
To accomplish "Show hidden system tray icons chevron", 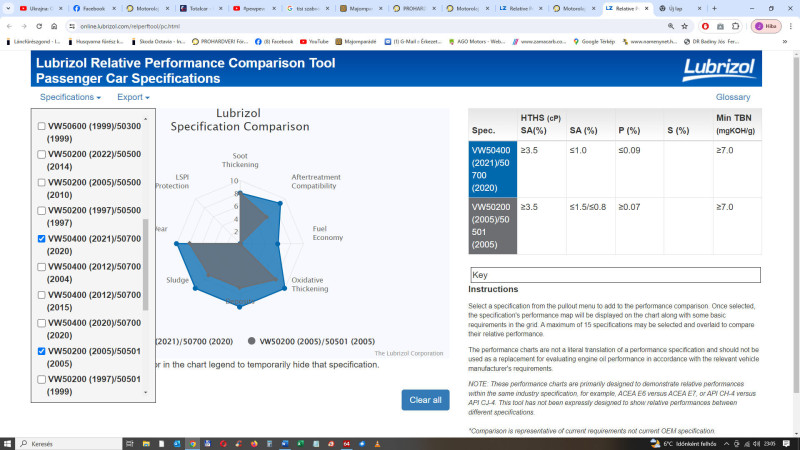I will tap(727, 444).
